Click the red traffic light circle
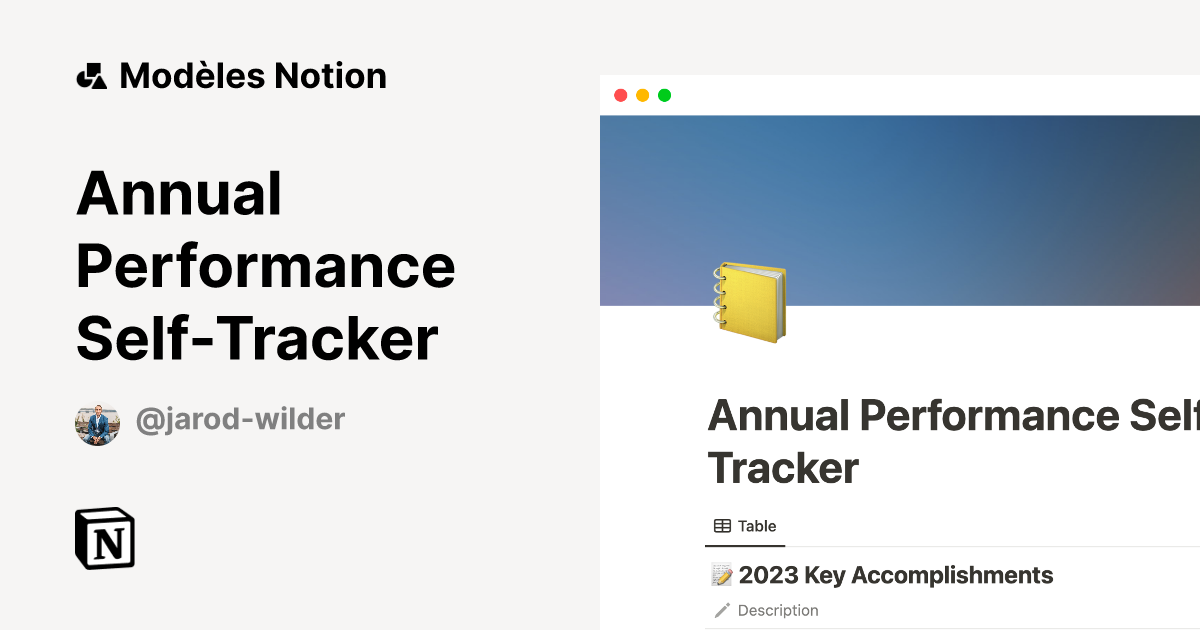This screenshot has width=1200, height=630. 621,95
